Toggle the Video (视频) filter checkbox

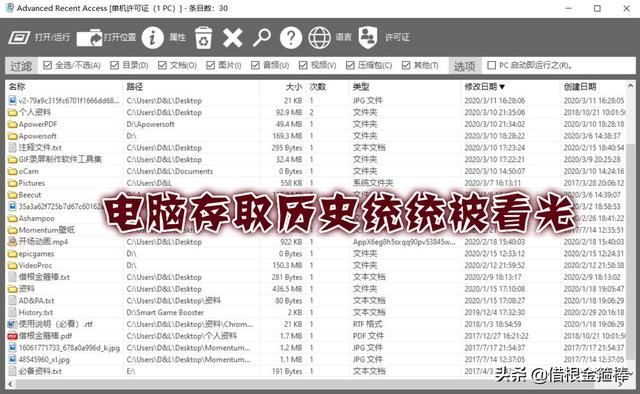click(303, 65)
